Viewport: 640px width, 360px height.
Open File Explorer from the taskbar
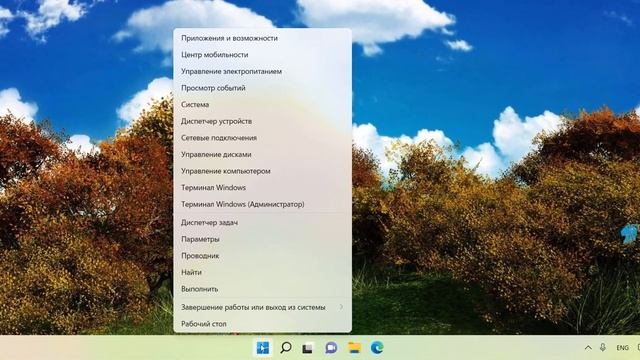click(354, 348)
